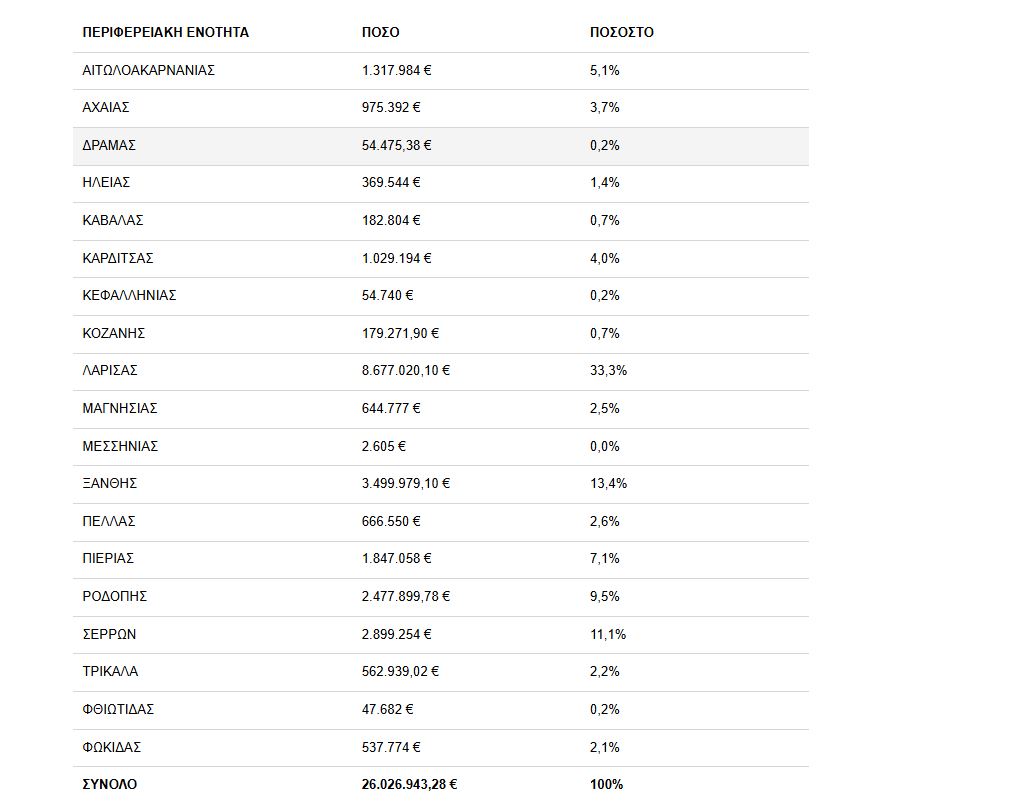1010x802 pixels.
Task: Select the ΜΕΣΣΗΝΙΑΣ amount 2.605 €
Action: pyautogui.click(x=383, y=446)
